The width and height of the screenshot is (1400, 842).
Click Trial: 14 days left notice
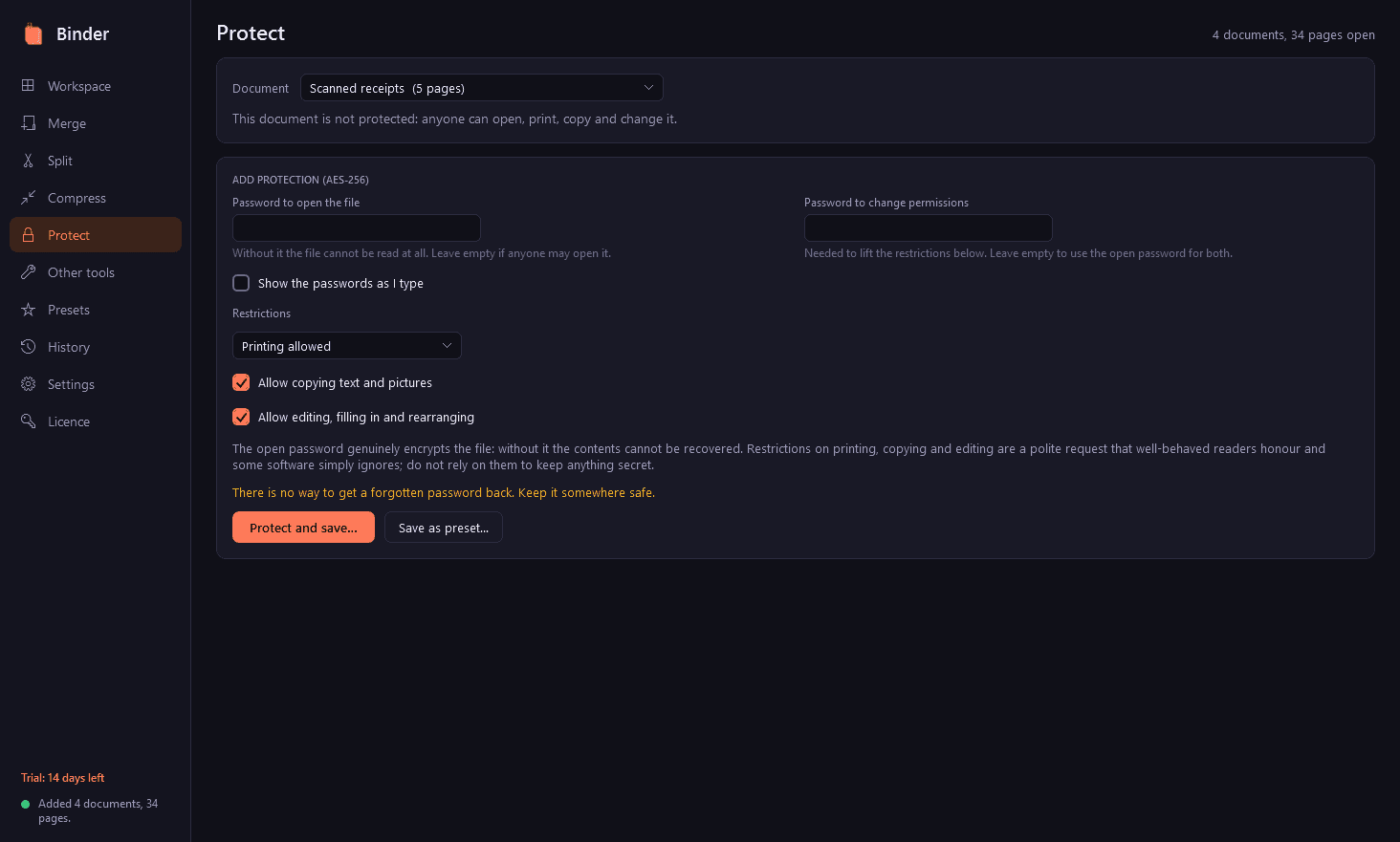pos(63,778)
